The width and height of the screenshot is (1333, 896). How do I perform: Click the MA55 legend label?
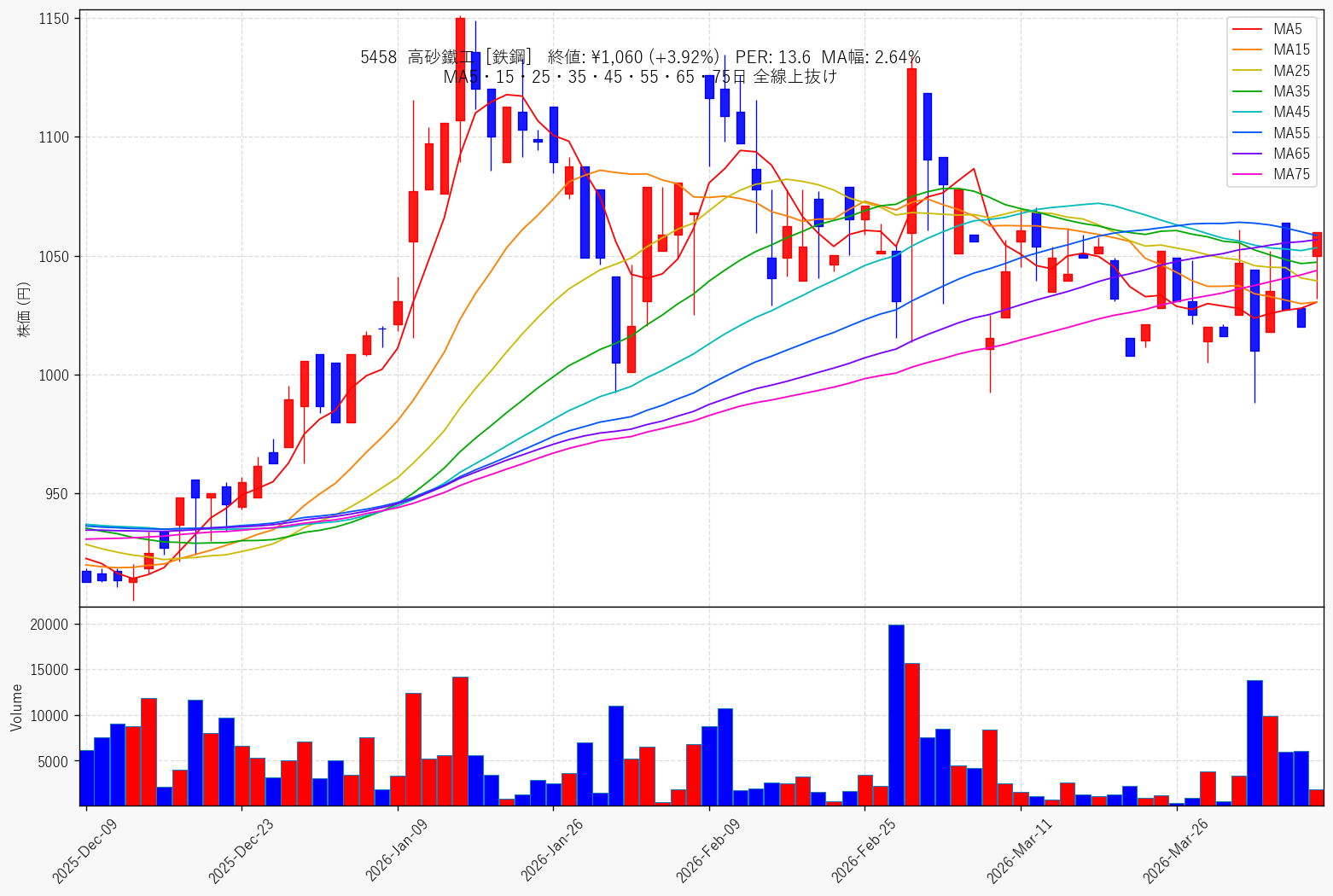click(1291, 133)
